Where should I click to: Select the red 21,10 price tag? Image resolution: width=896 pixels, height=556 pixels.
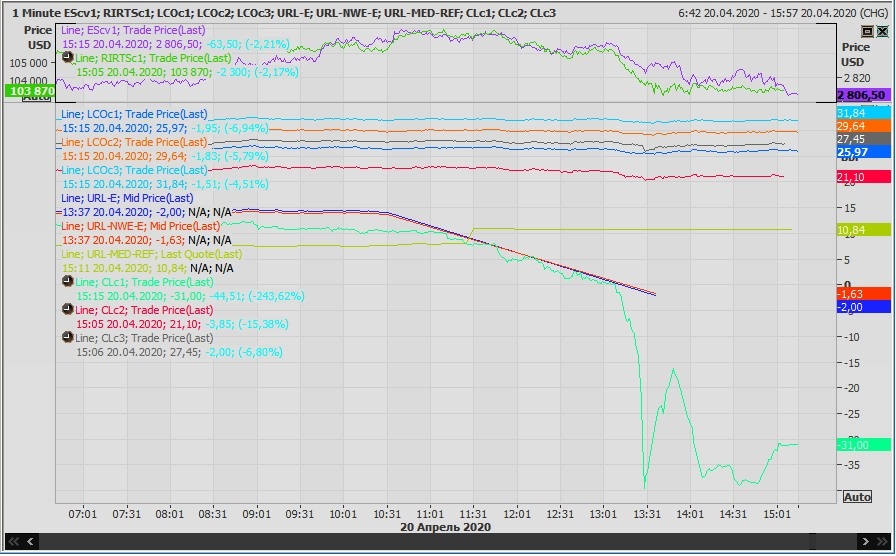863,177
